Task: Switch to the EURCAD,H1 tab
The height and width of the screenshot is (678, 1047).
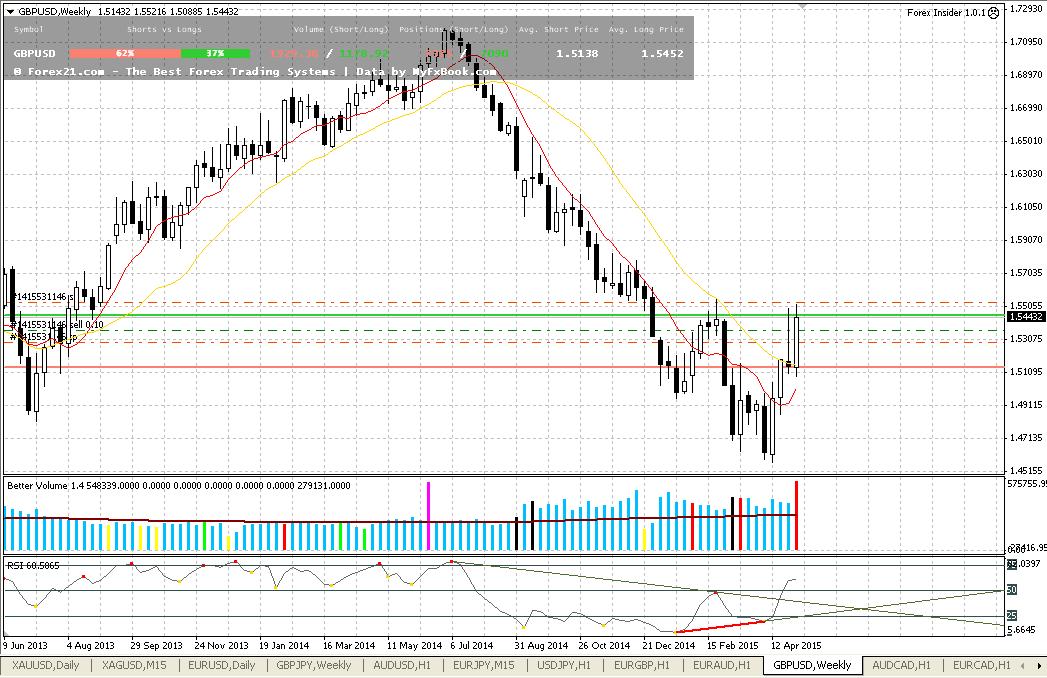Action: pos(982,665)
